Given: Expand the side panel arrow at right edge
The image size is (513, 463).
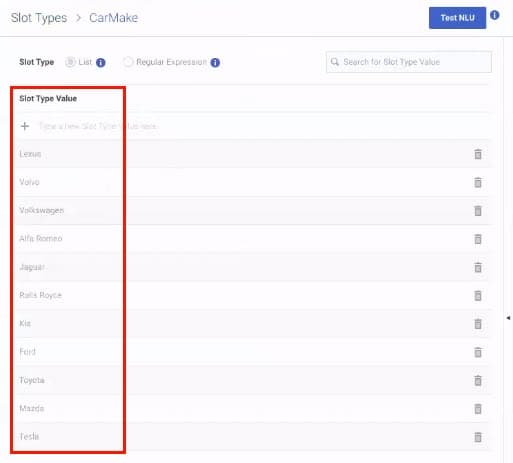Looking at the screenshot, I should pos(508,318).
